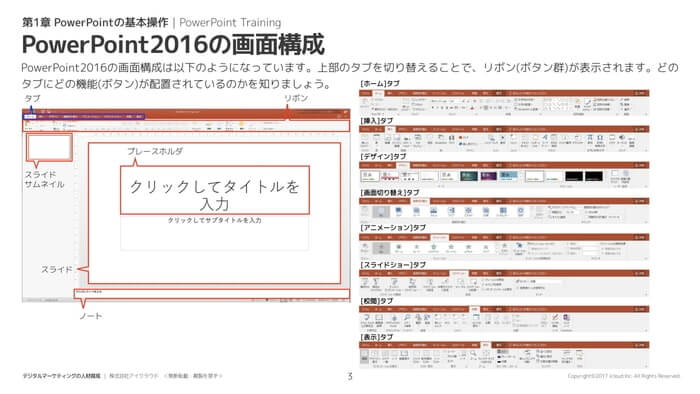The image size is (700, 394).
Task: Toggle the presenter view checkbox in the Slide Show ribbon
Action: tap(518, 287)
